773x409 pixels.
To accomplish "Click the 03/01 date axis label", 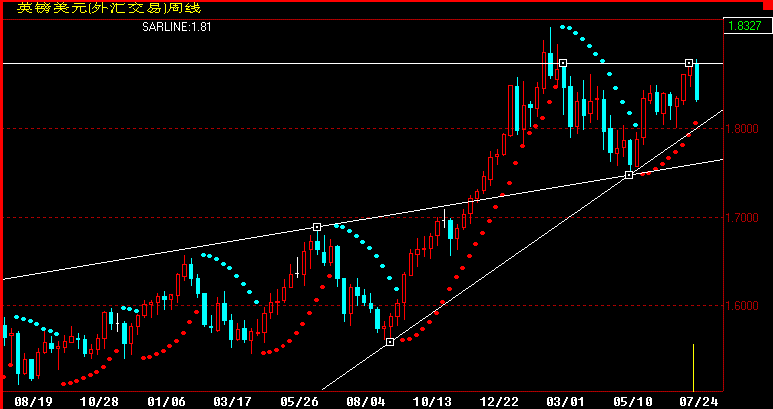I will click(564, 402).
